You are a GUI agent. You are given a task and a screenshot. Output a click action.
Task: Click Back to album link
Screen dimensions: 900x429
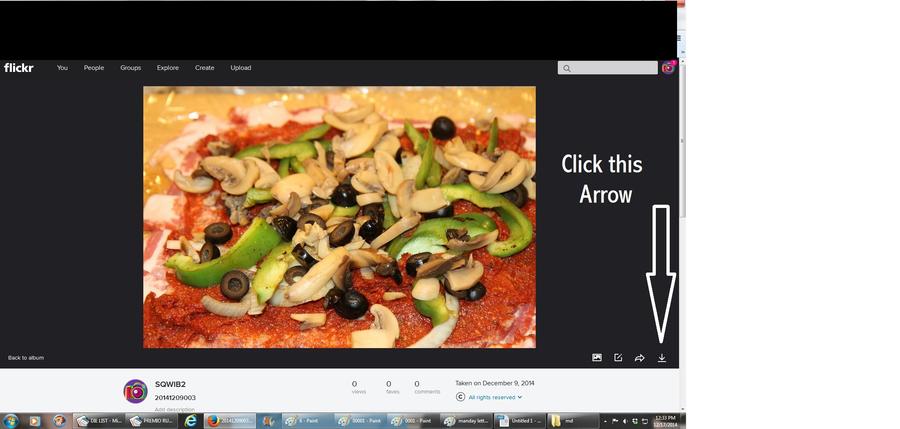(26, 358)
